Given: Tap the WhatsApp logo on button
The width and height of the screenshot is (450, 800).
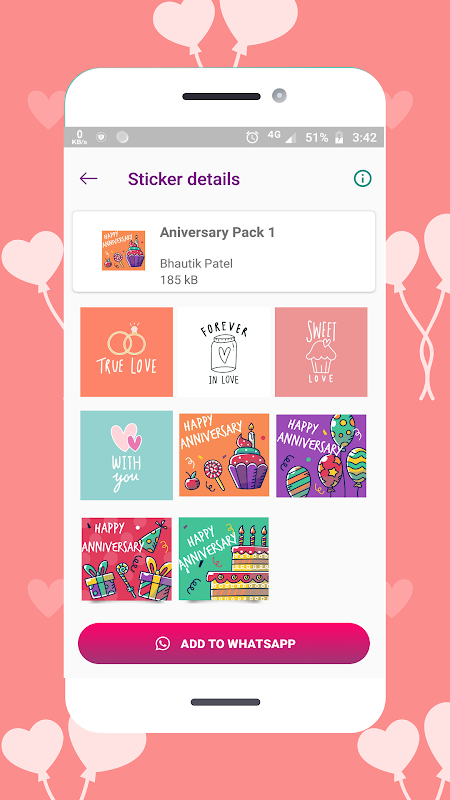Looking at the screenshot, I should (x=163, y=643).
